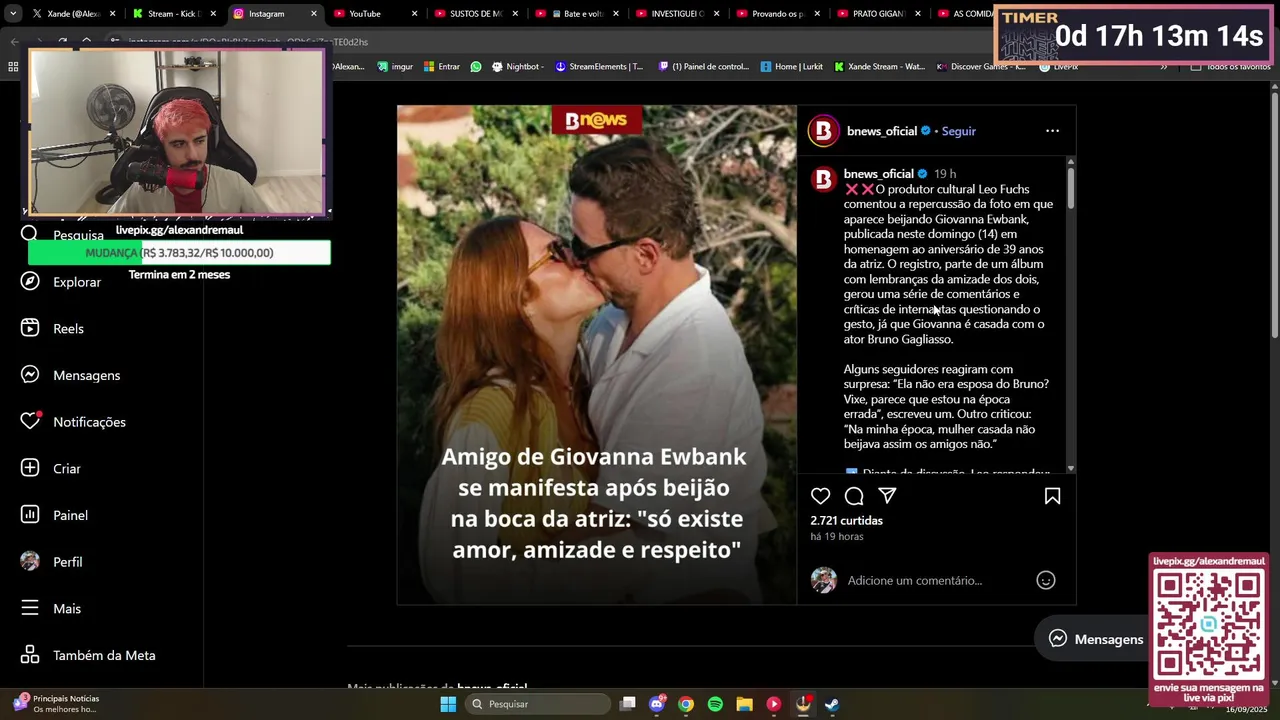1280x720 pixels.
Task: Switch to Bate e volta tab
Action: (x=576, y=14)
